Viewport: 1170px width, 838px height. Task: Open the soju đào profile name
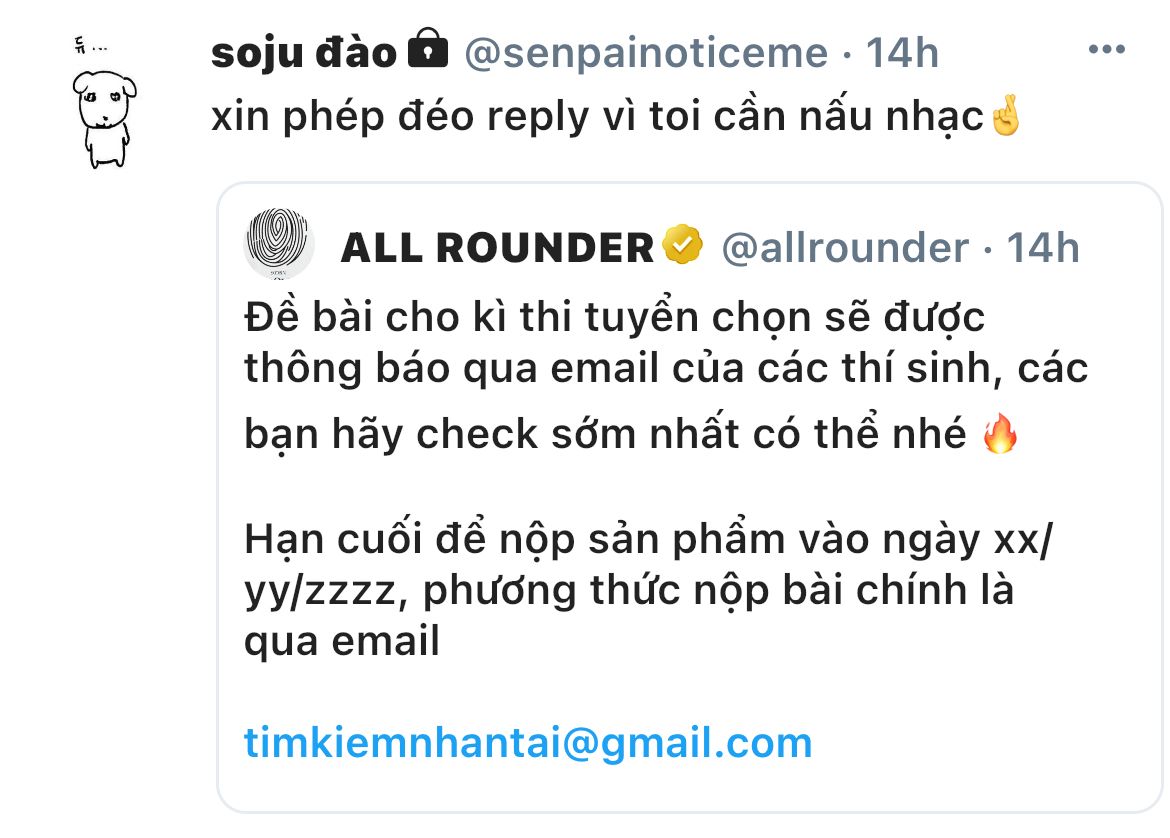(x=304, y=53)
